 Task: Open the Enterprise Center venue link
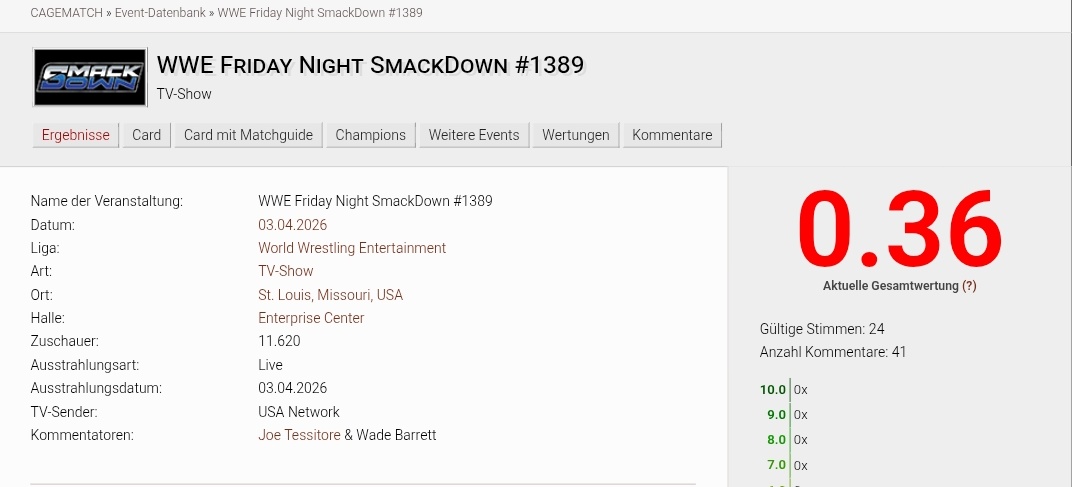pos(311,318)
